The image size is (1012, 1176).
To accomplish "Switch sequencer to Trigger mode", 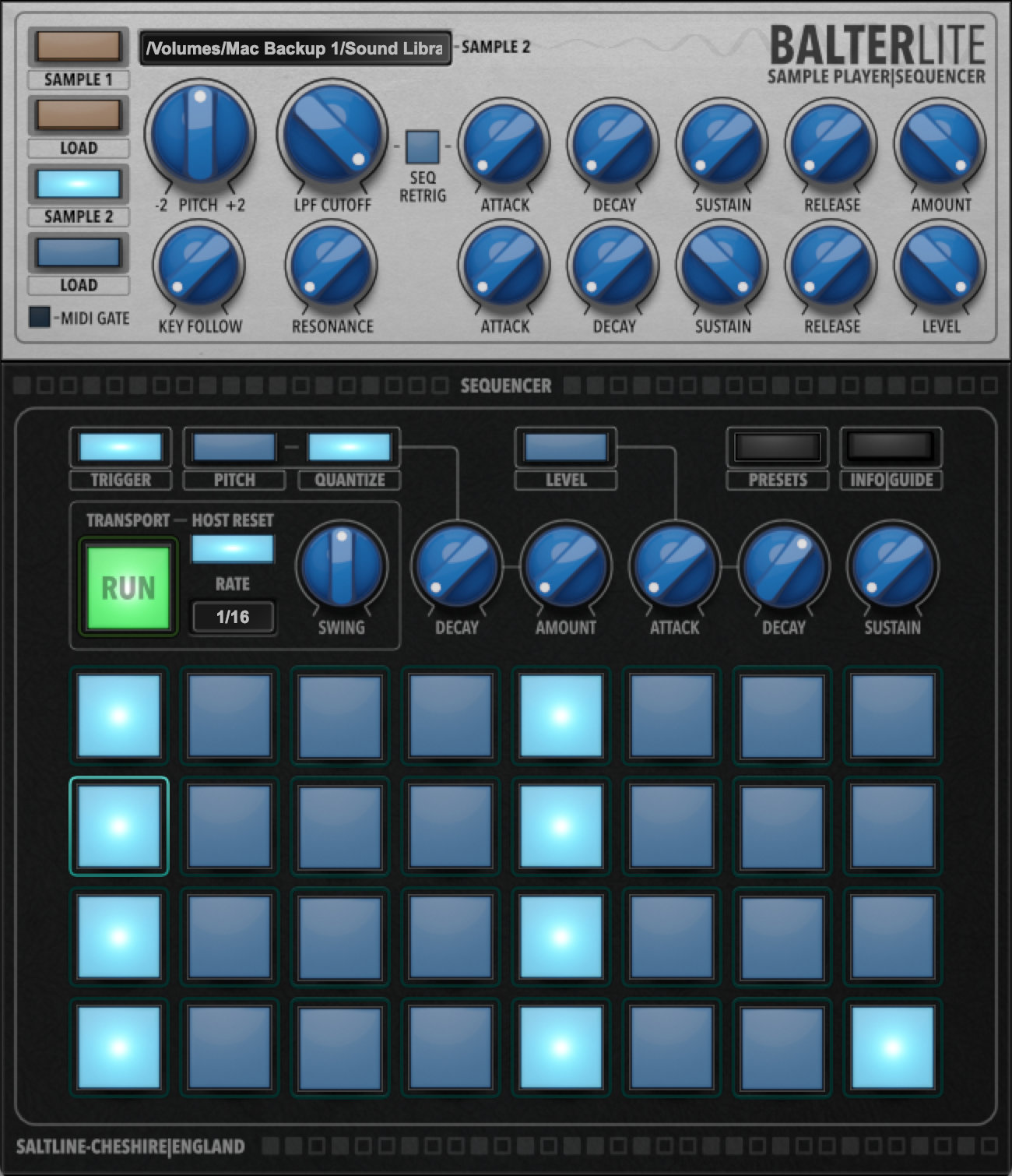I will coord(121,448).
